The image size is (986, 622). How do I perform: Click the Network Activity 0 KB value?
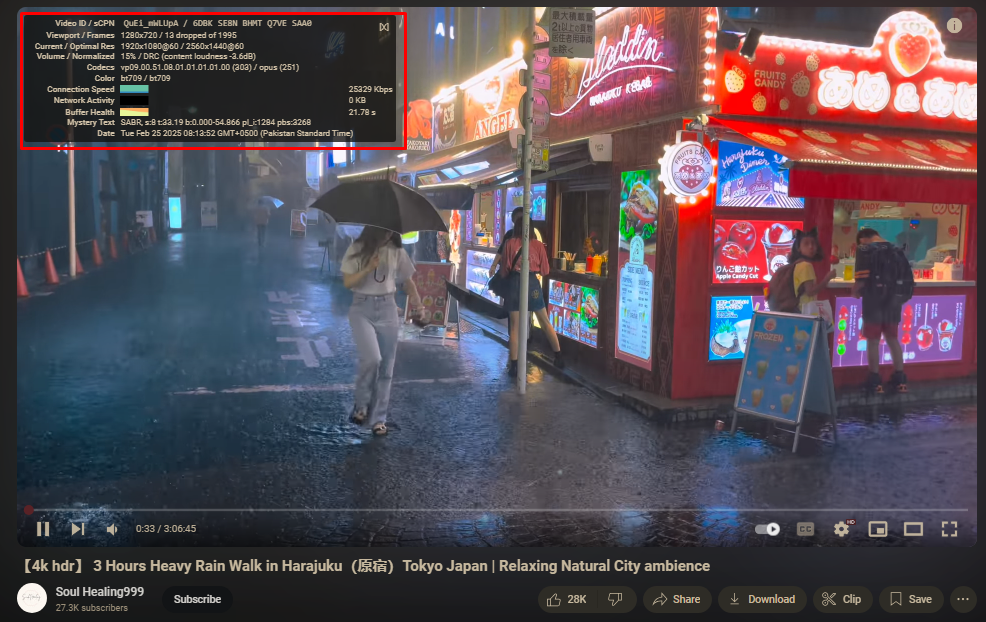pyautogui.click(x=357, y=100)
